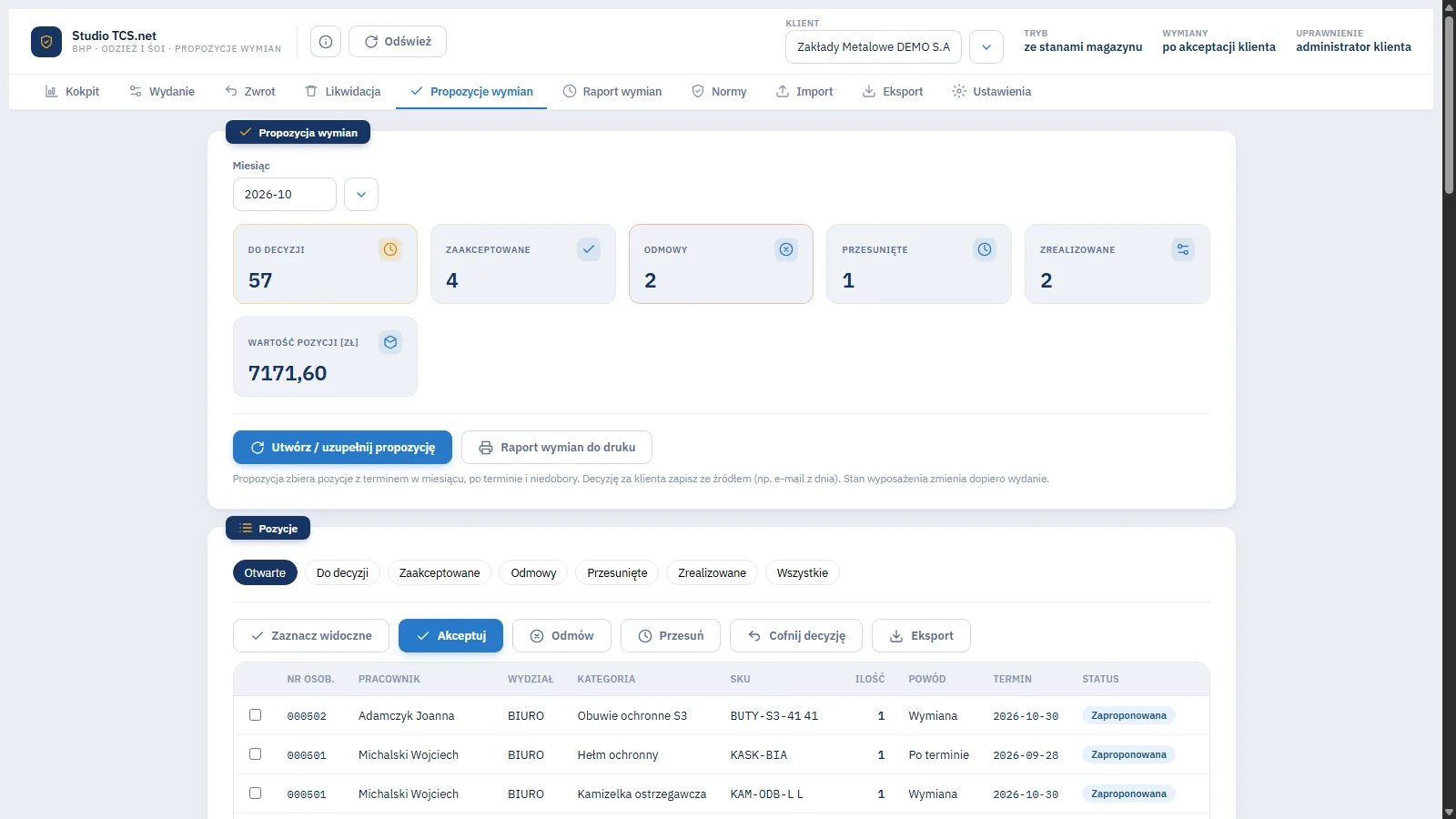
Task: Select the Przesunięte filter chip
Action: tap(617, 572)
